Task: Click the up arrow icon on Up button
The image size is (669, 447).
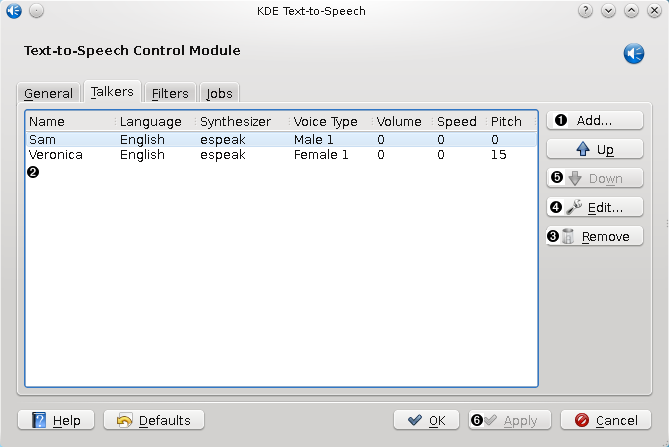Action: (583, 150)
